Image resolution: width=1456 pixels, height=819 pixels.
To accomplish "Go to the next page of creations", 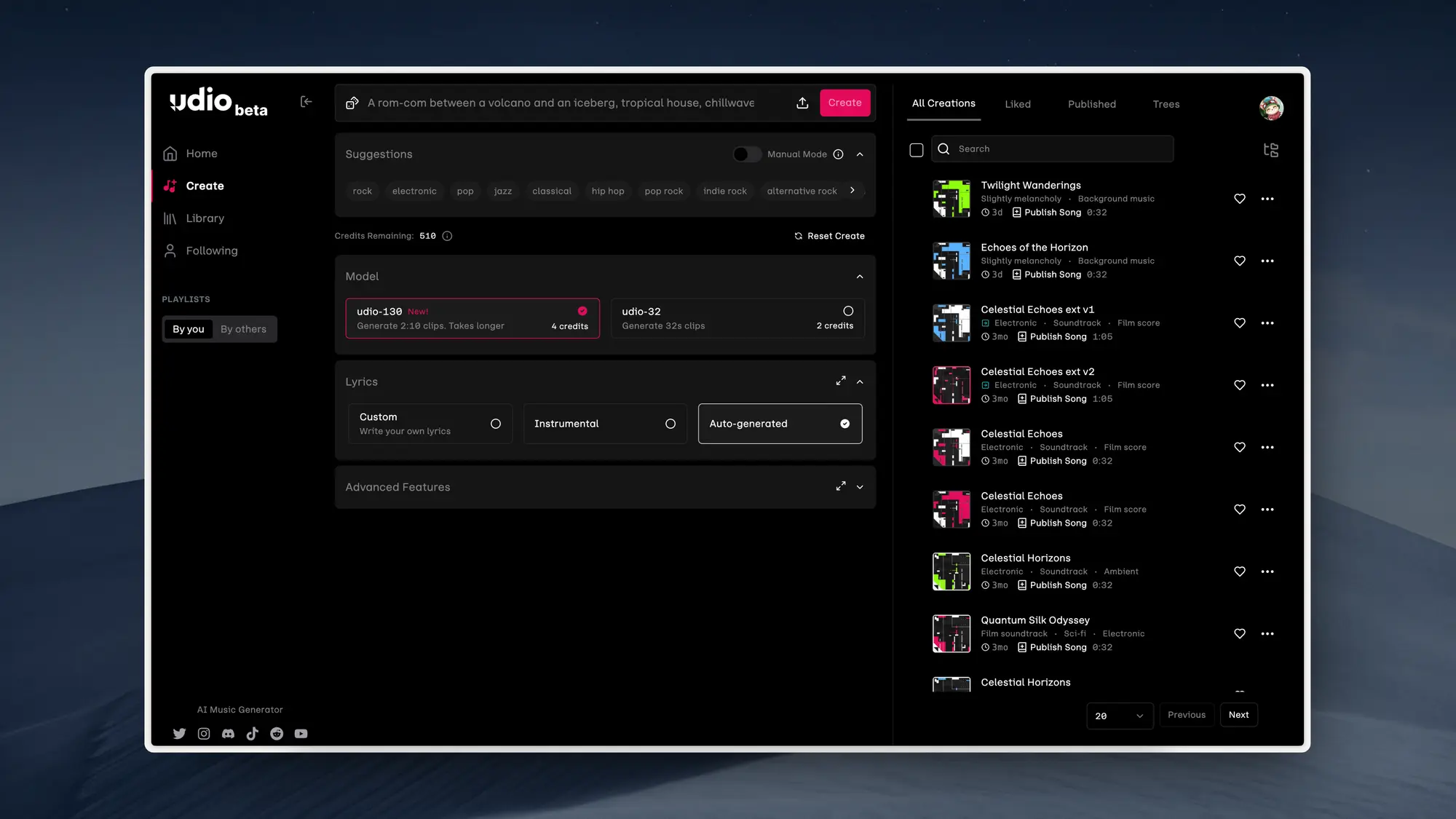I will tap(1238, 715).
